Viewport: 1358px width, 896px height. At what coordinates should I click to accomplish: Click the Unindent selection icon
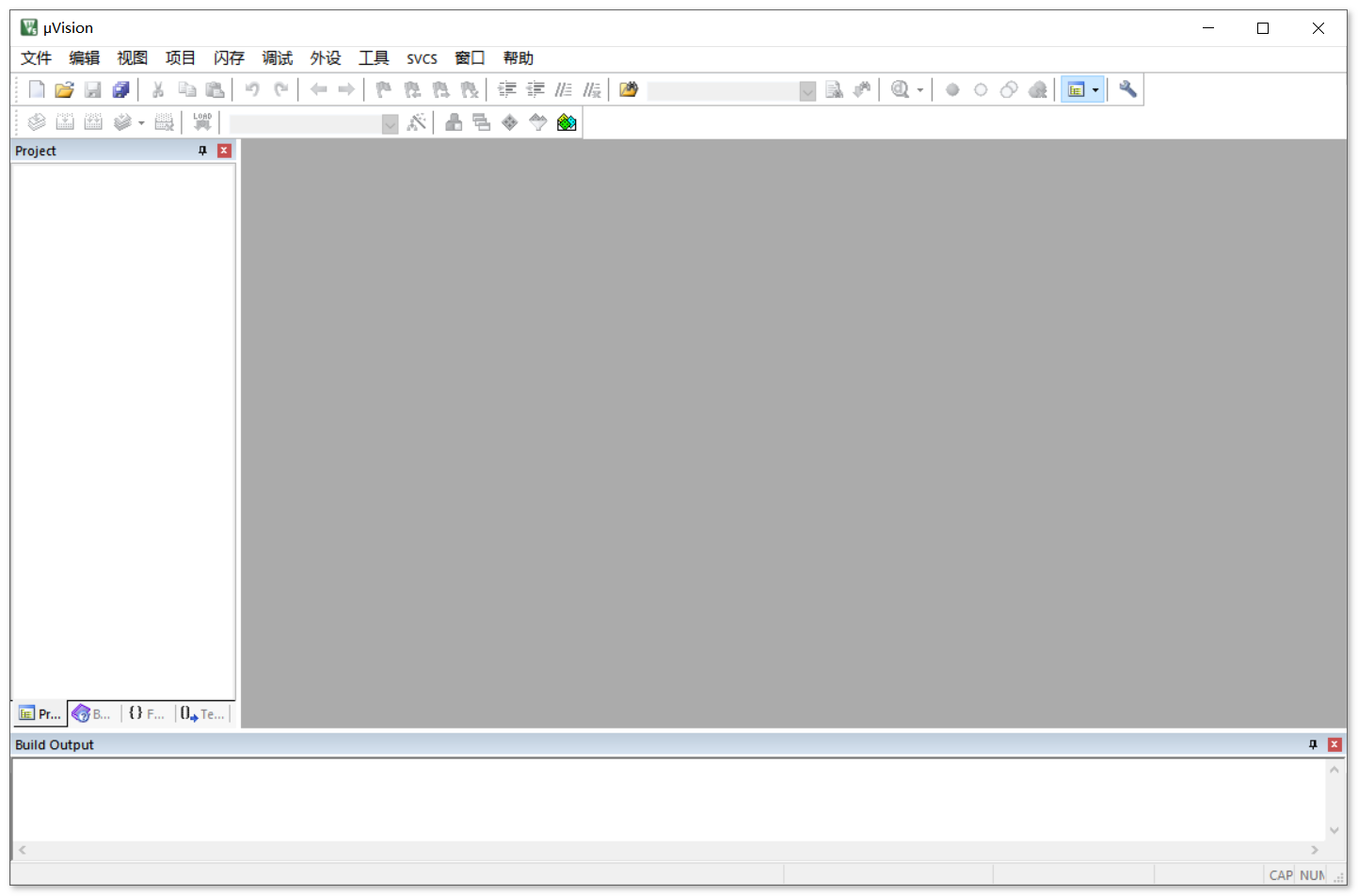tap(535, 89)
